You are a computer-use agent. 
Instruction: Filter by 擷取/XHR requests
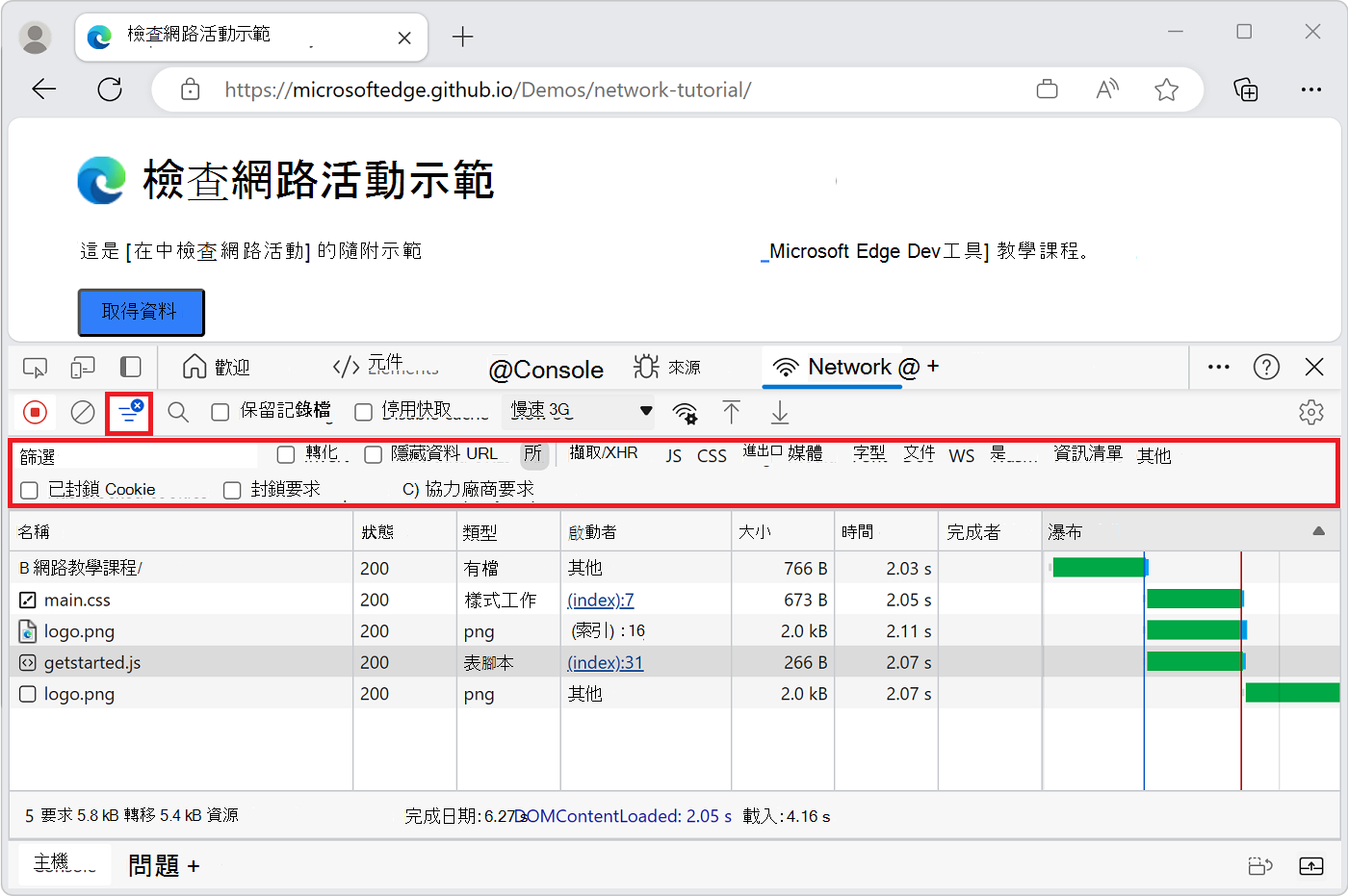coord(604,453)
